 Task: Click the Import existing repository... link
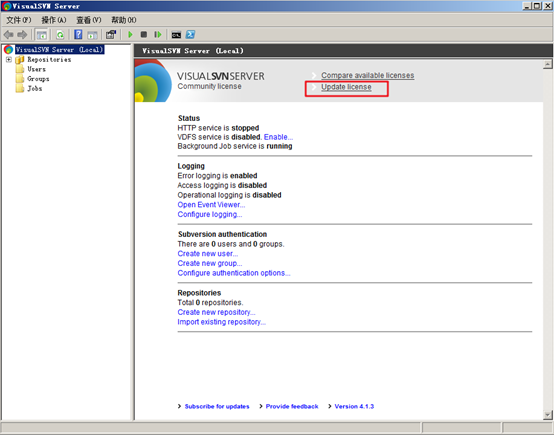222,322
